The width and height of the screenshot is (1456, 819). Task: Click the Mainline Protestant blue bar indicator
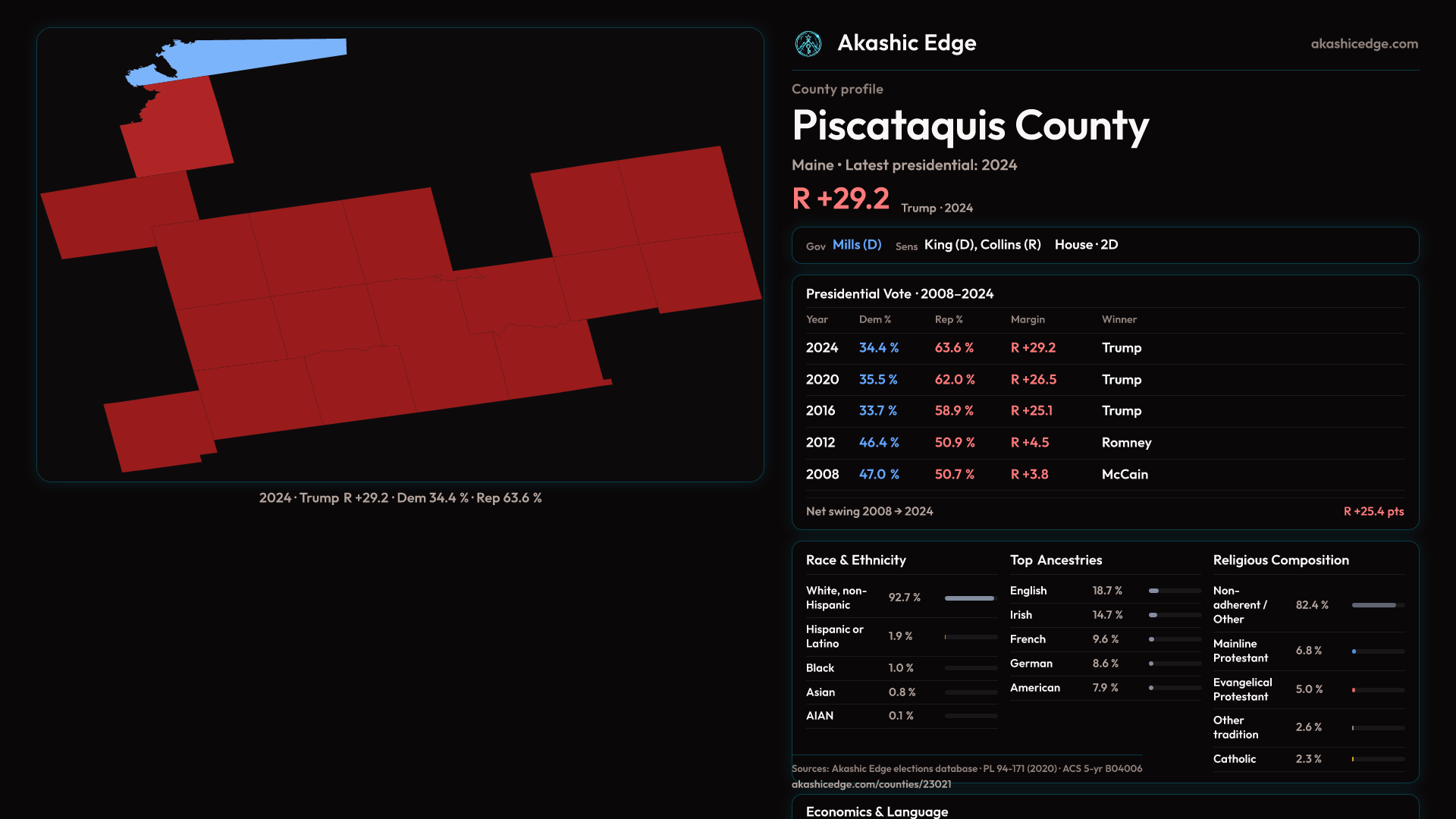point(1354,651)
